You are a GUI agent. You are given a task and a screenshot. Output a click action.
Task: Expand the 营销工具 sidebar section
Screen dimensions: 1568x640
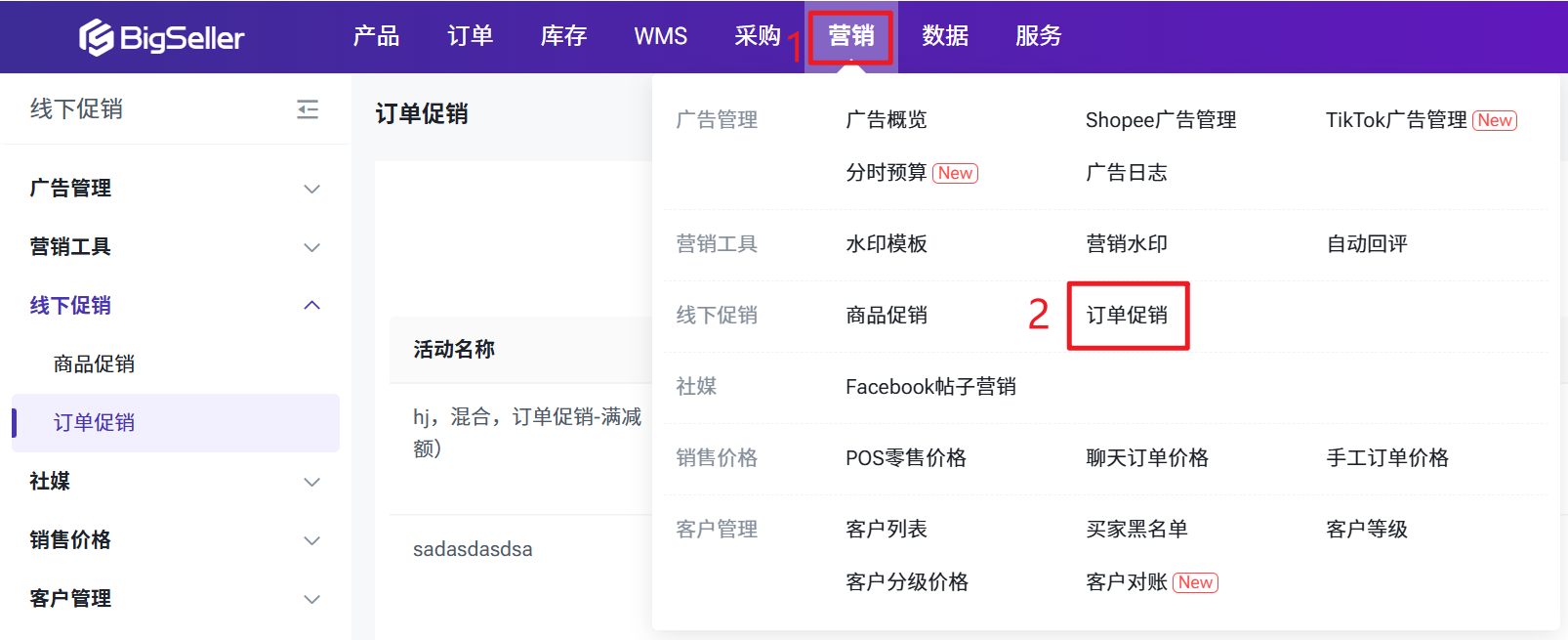311,247
